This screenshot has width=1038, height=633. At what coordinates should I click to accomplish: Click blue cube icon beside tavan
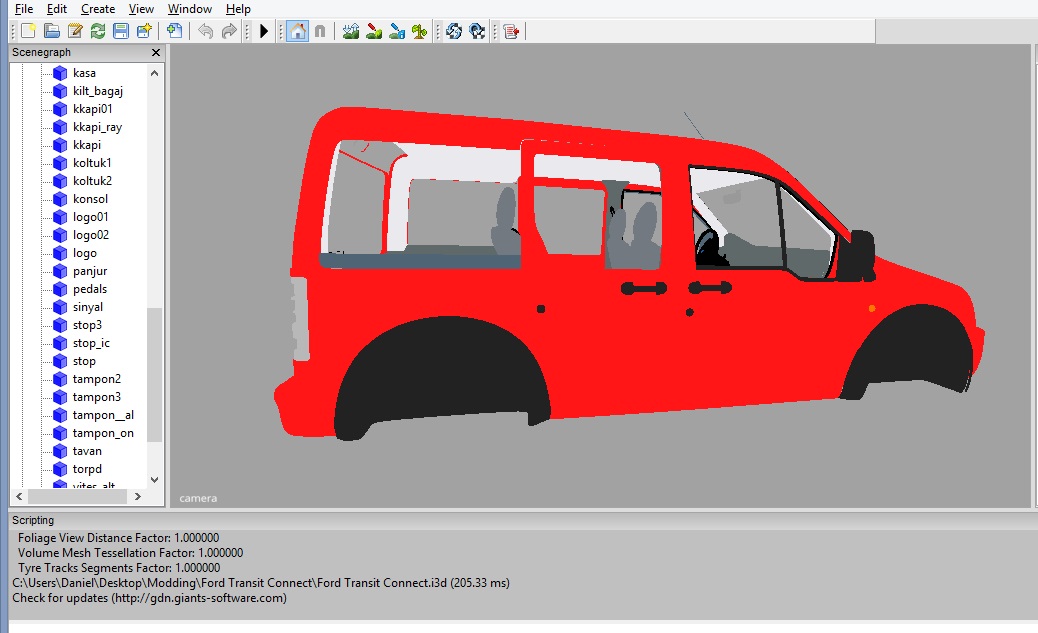click(x=60, y=451)
